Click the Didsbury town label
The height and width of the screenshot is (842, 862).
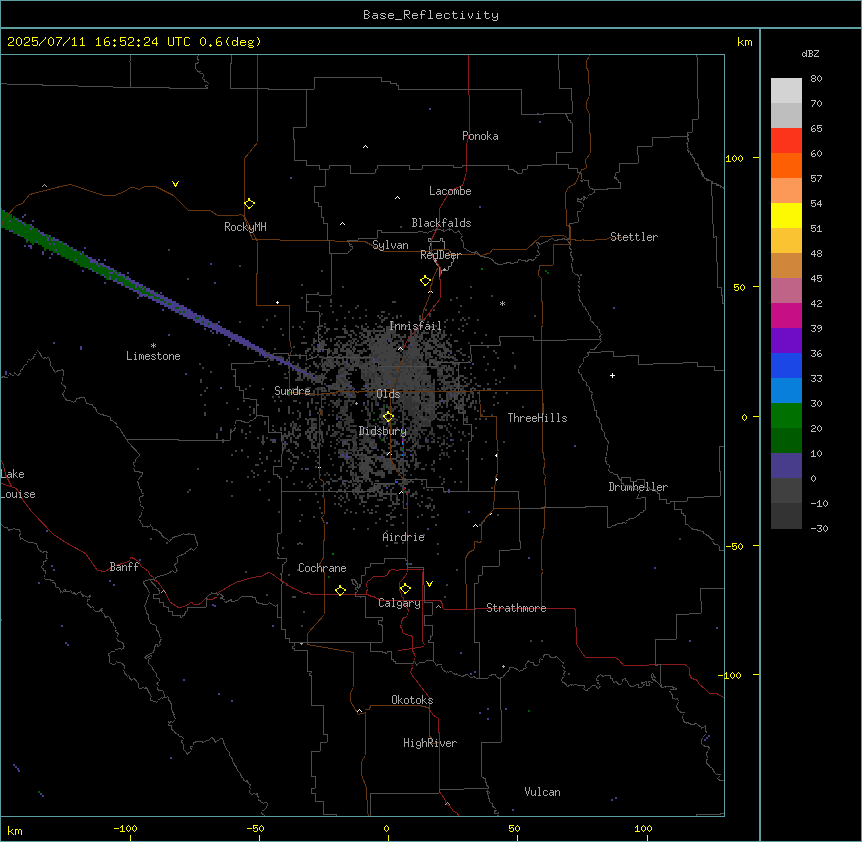[383, 431]
